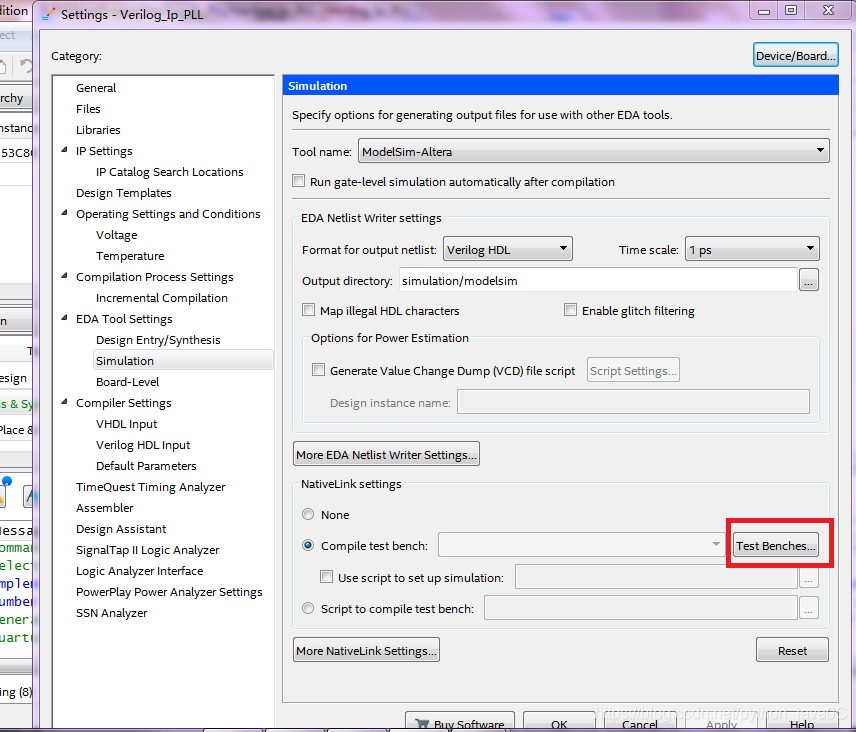Close the Settings window
The image size is (856, 732).
coord(828,10)
